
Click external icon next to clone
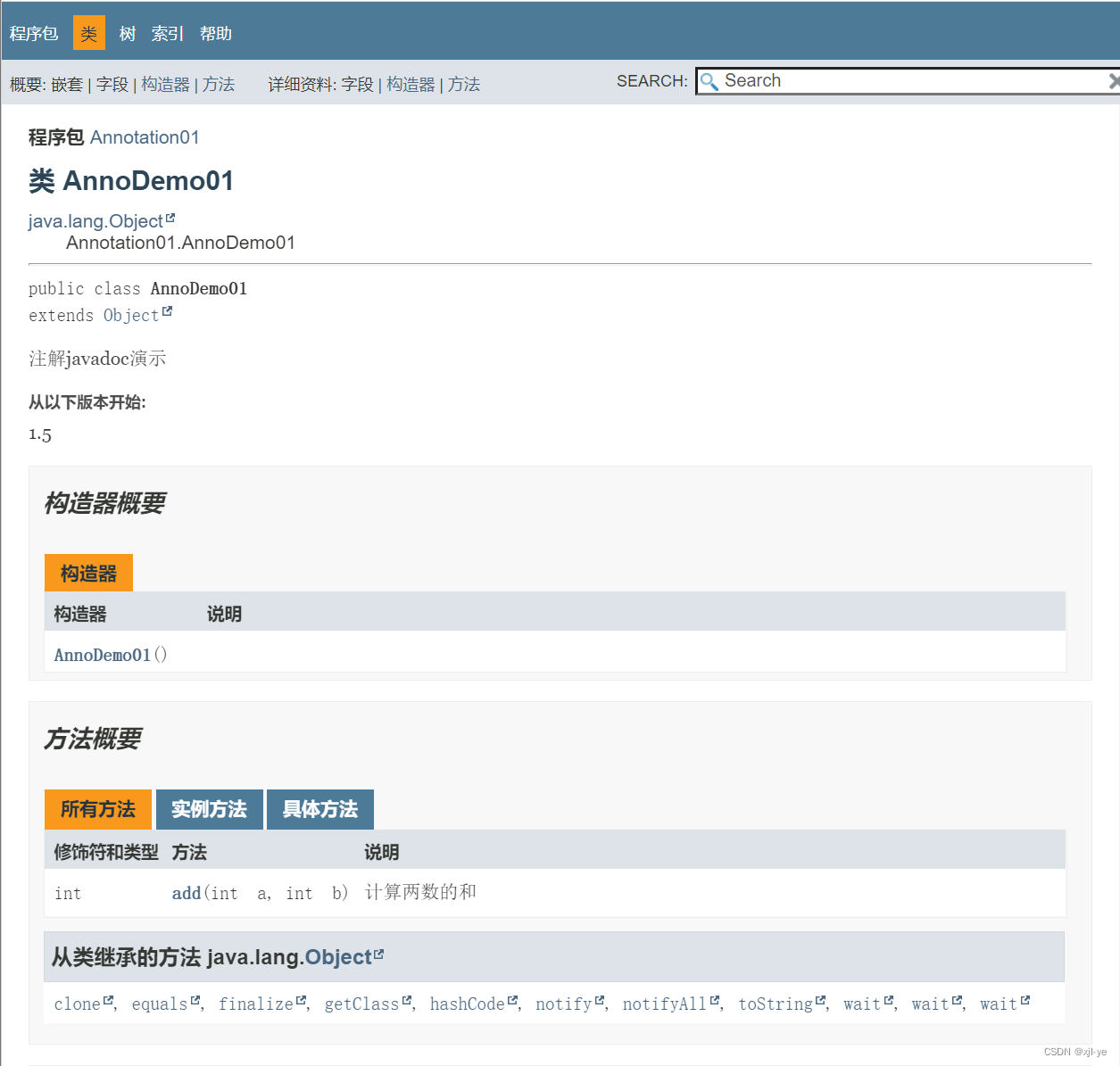click(108, 1000)
